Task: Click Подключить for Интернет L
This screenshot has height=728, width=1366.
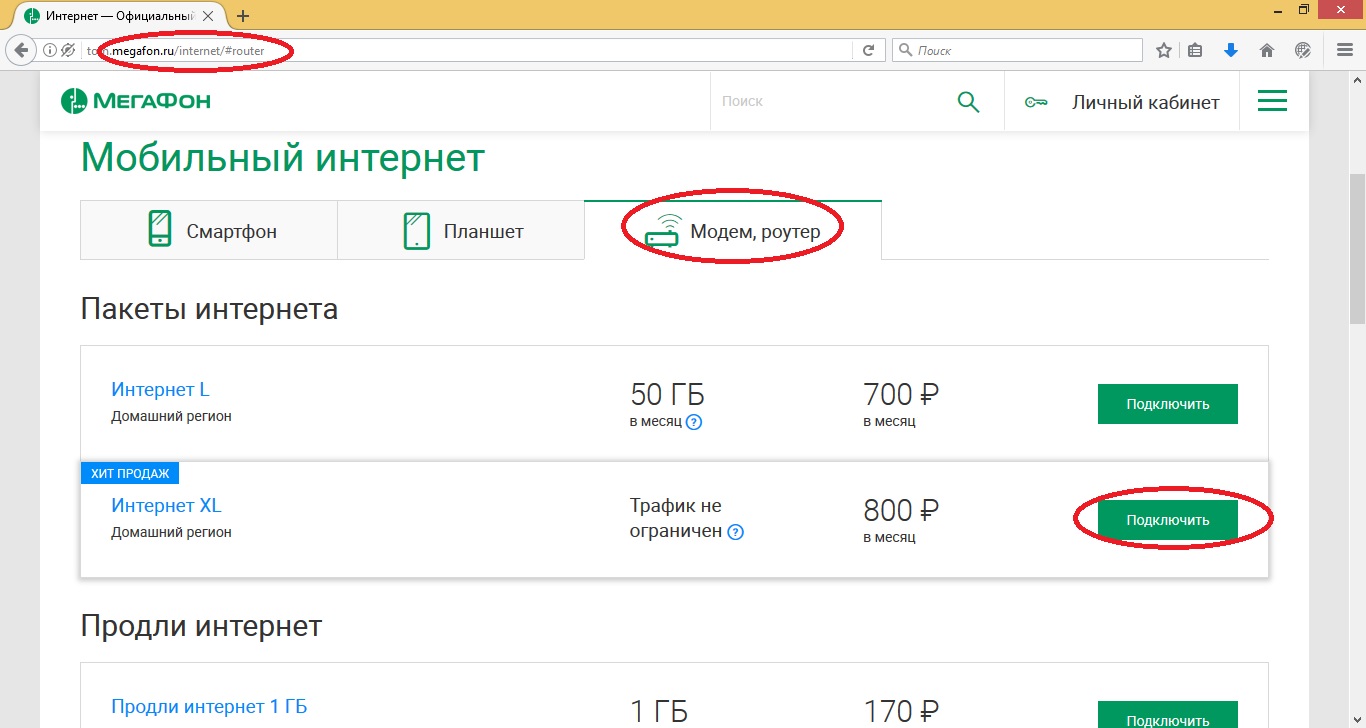Action: [1167, 403]
